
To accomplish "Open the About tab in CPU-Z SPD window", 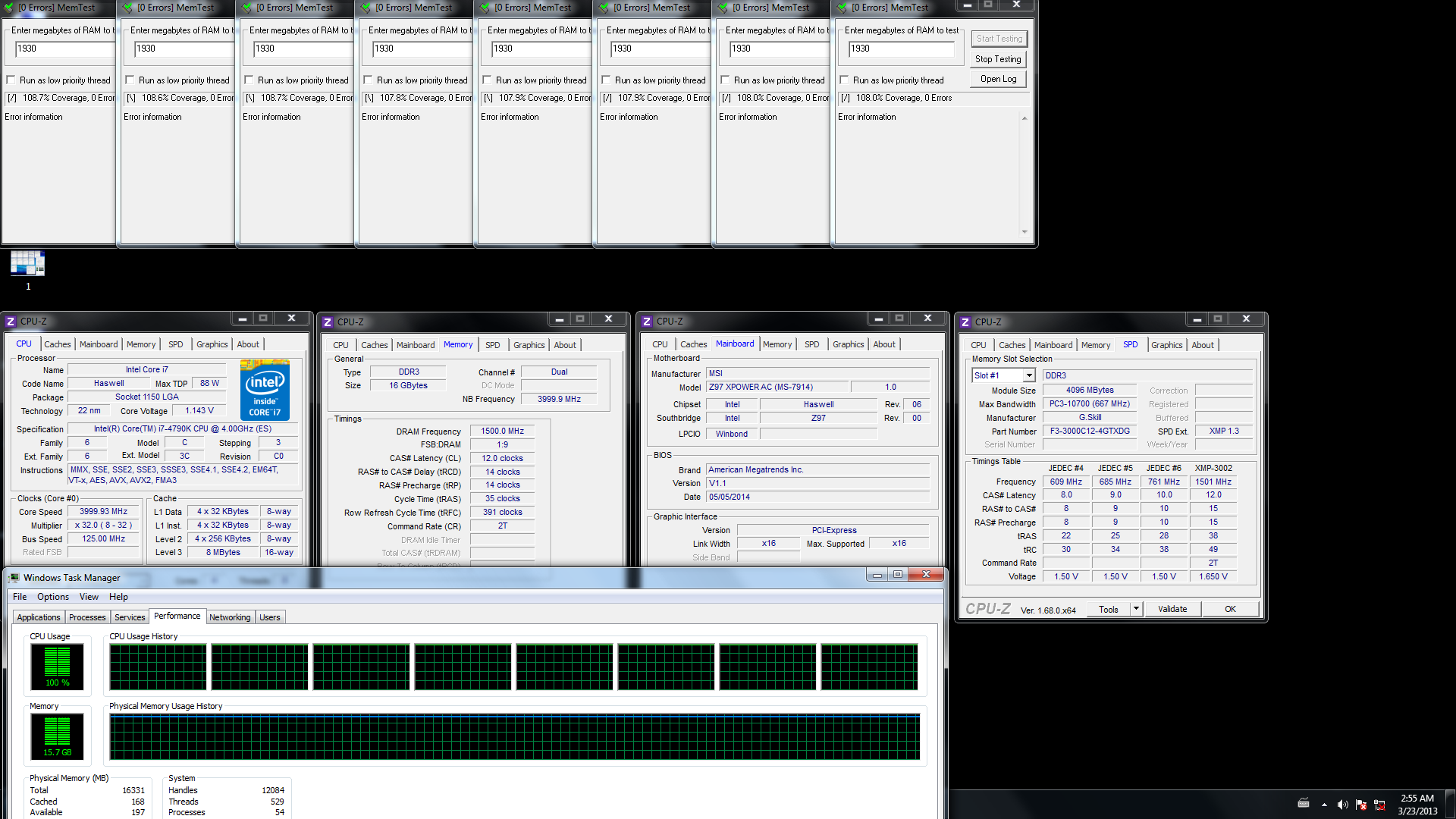I will click(x=1203, y=345).
